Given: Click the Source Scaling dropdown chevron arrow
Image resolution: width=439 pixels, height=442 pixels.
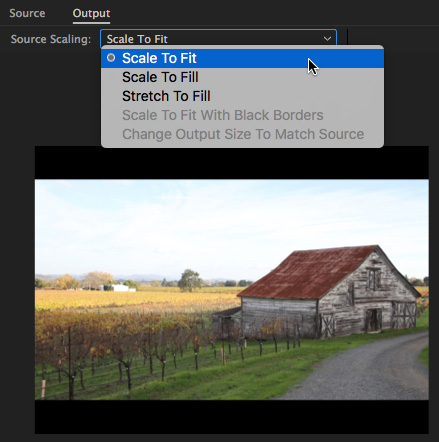Looking at the screenshot, I should pos(327,39).
